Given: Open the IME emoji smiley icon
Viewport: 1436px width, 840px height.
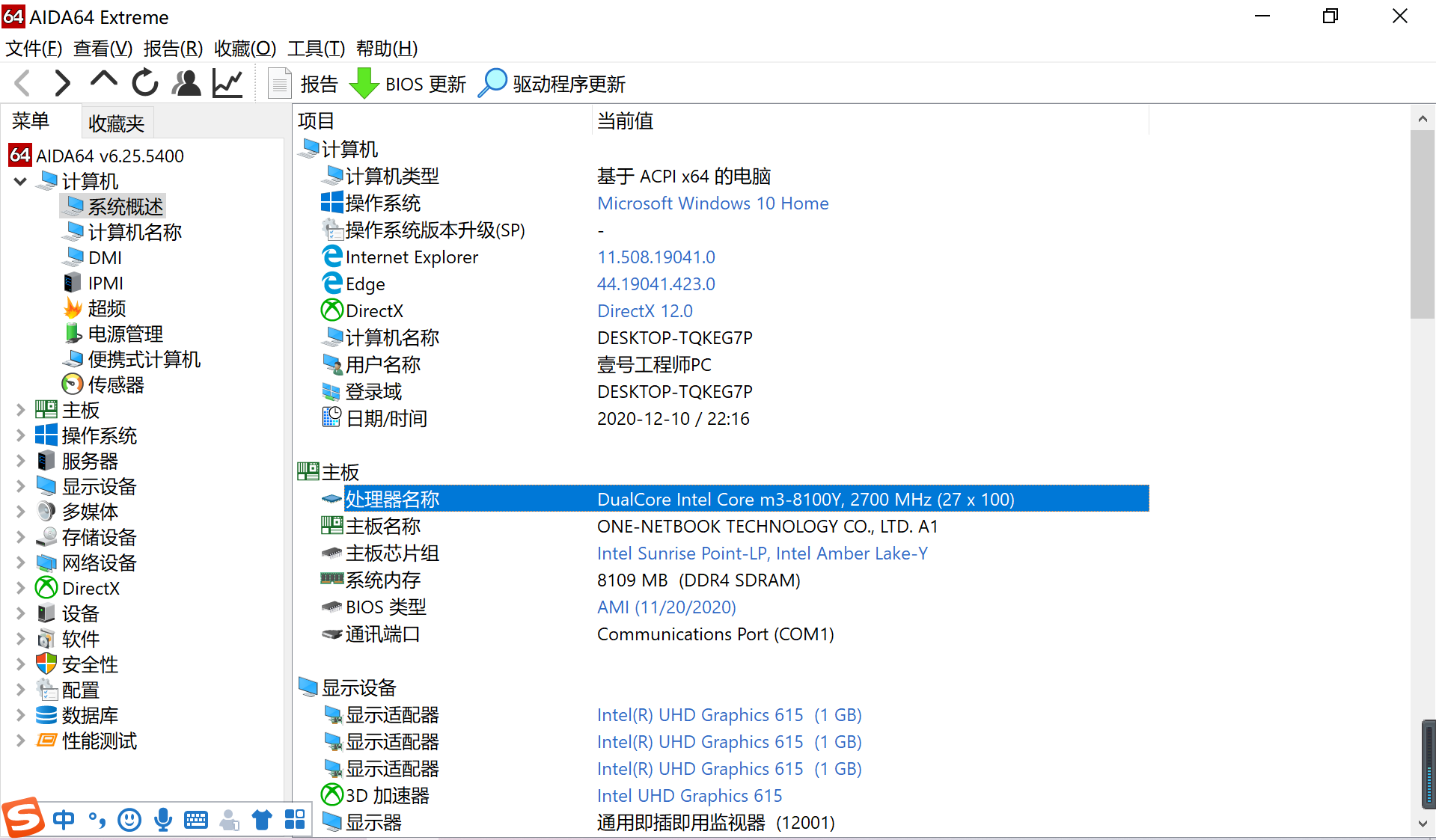Looking at the screenshot, I should coord(129,820).
